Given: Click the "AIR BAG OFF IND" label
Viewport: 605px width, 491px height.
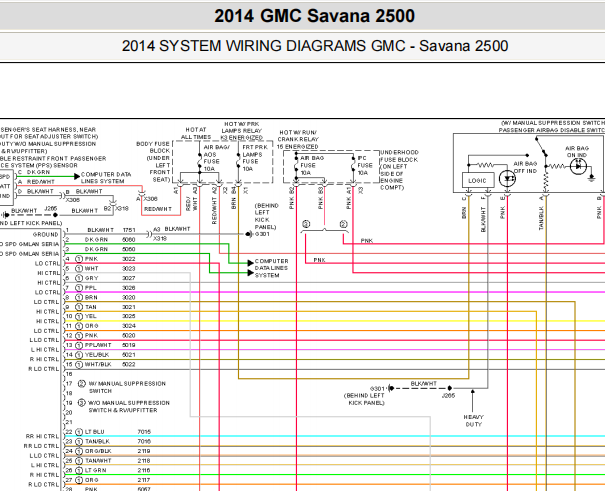Looking at the screenshot, I should pos(525,167).
